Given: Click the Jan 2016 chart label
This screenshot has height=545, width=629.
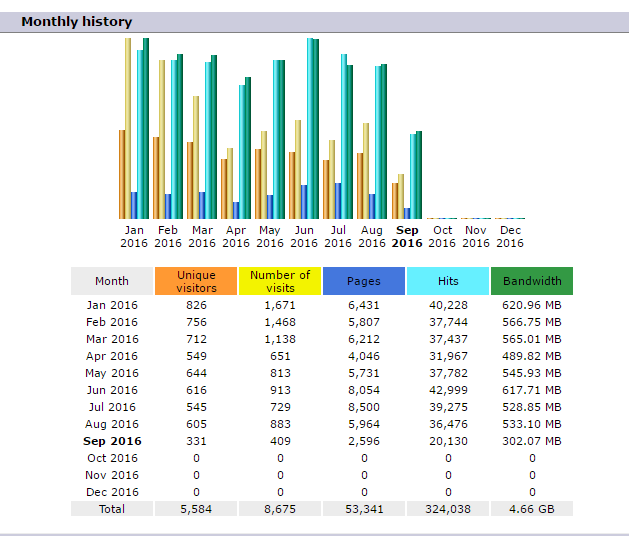Looking at the screenshot, I should [134, 237].
